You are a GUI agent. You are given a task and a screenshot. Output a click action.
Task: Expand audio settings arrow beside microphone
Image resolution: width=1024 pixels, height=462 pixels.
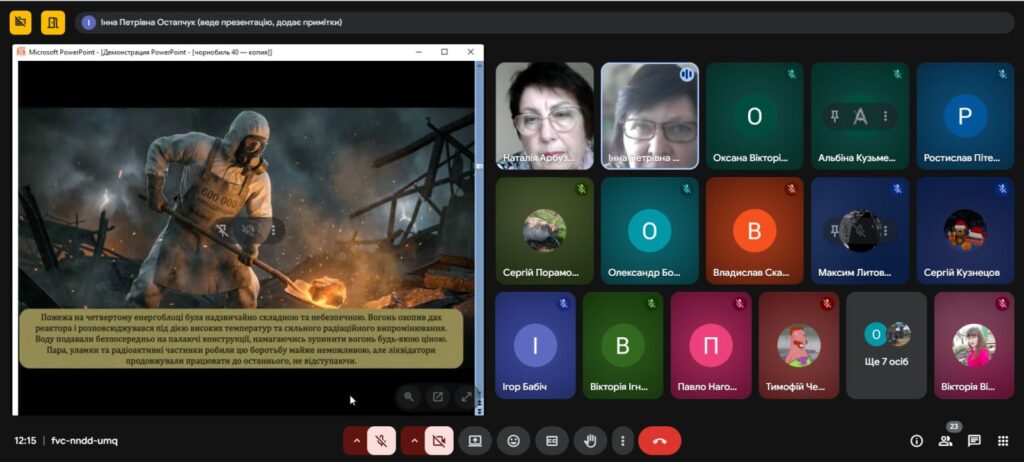[354, 440]
